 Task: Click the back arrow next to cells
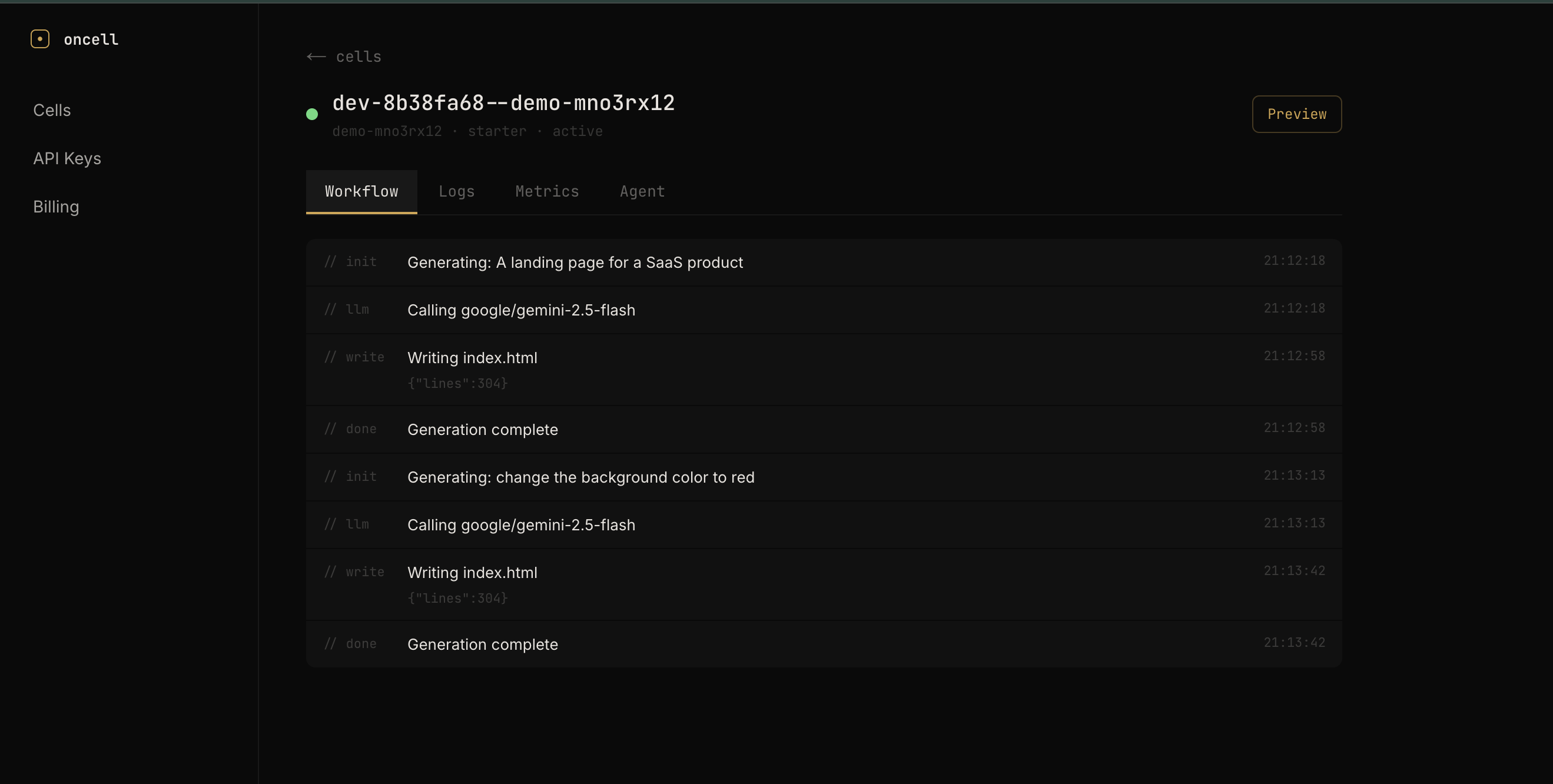pos(316,57)
